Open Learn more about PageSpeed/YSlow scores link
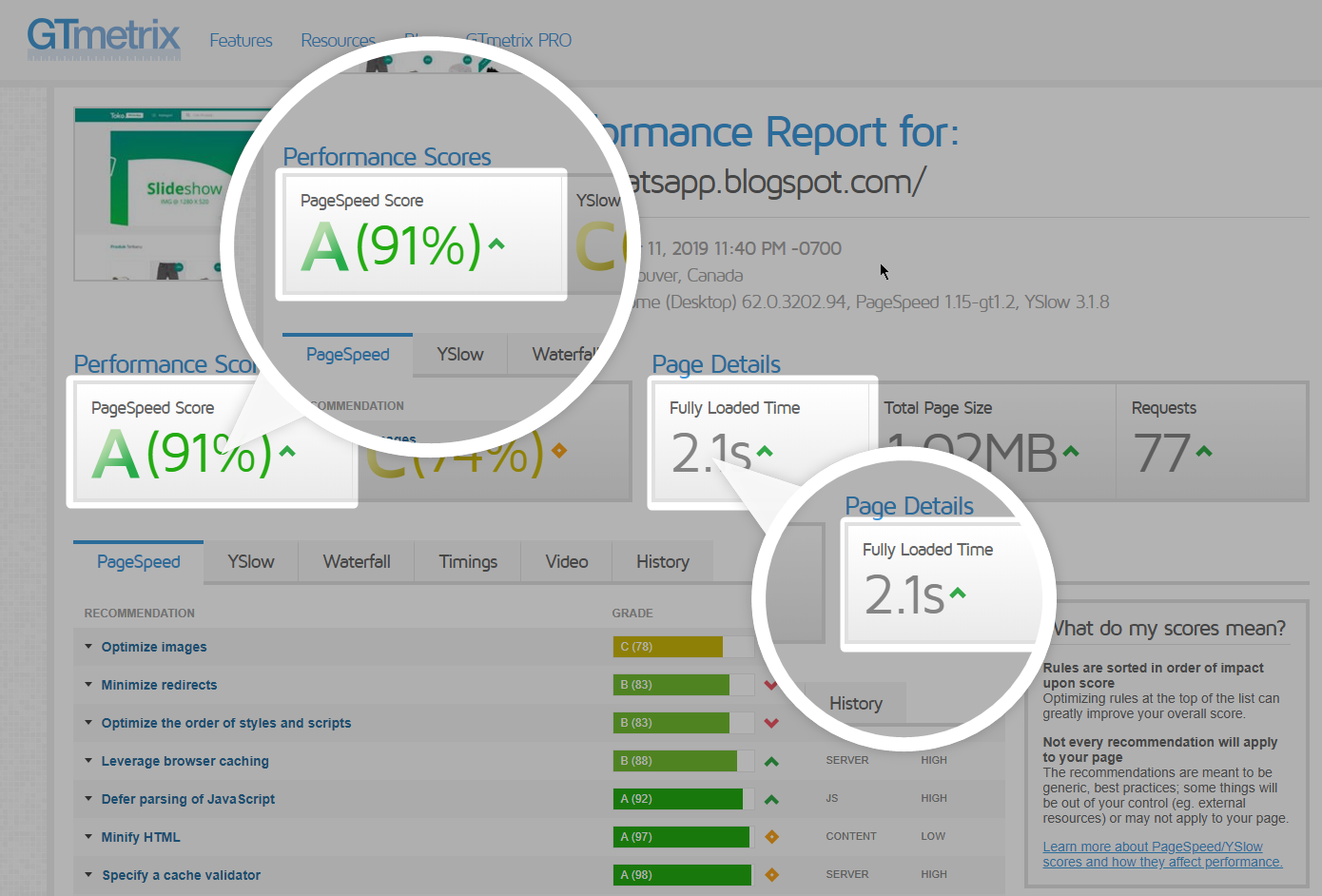Screen dimensions: 1322x896 coord(1162,854)
